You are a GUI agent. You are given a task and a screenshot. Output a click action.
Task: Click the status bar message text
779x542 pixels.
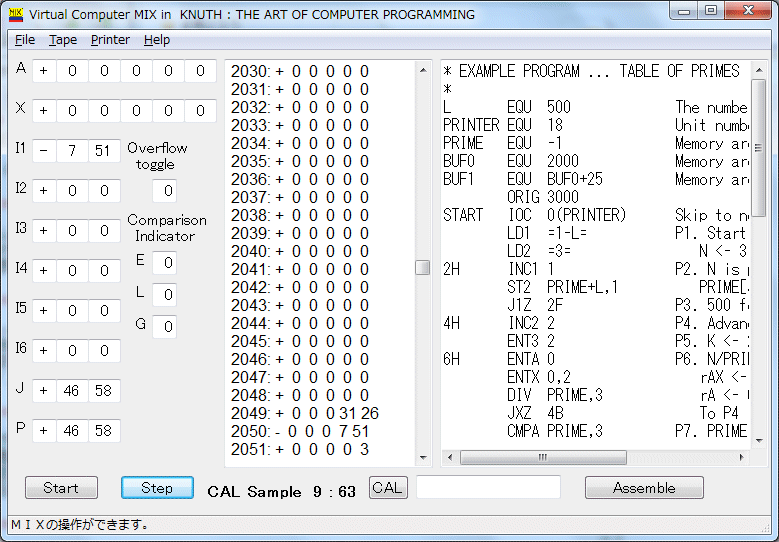(80, 525)
